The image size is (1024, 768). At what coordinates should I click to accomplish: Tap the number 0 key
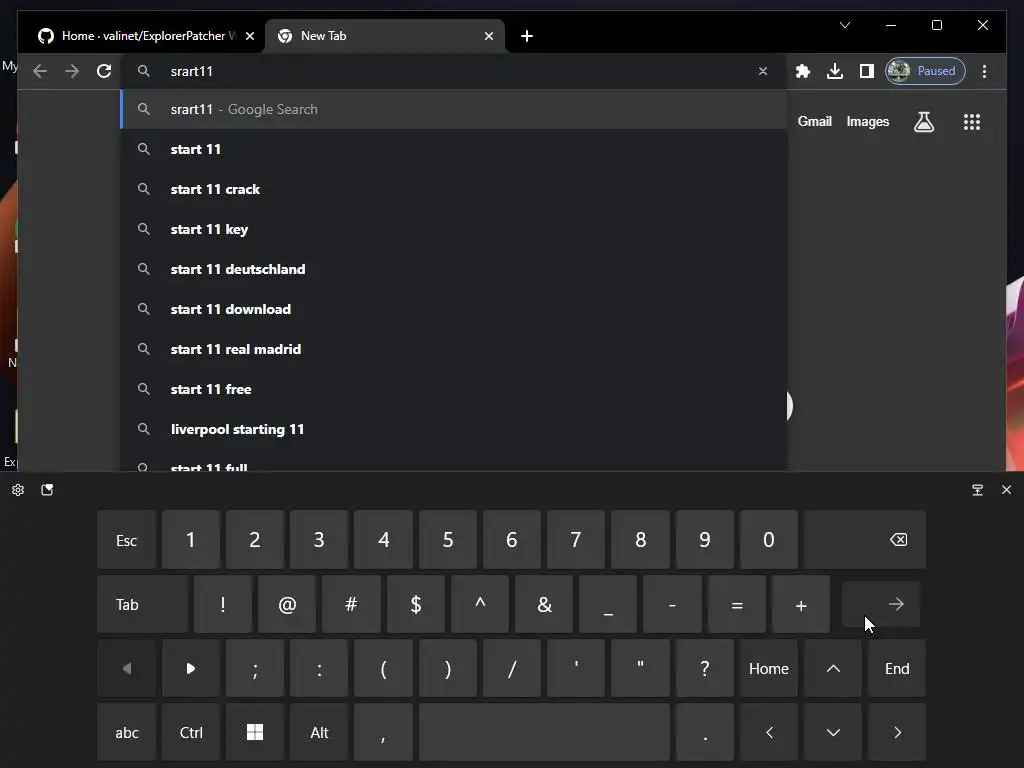click(x=769, y=540)
